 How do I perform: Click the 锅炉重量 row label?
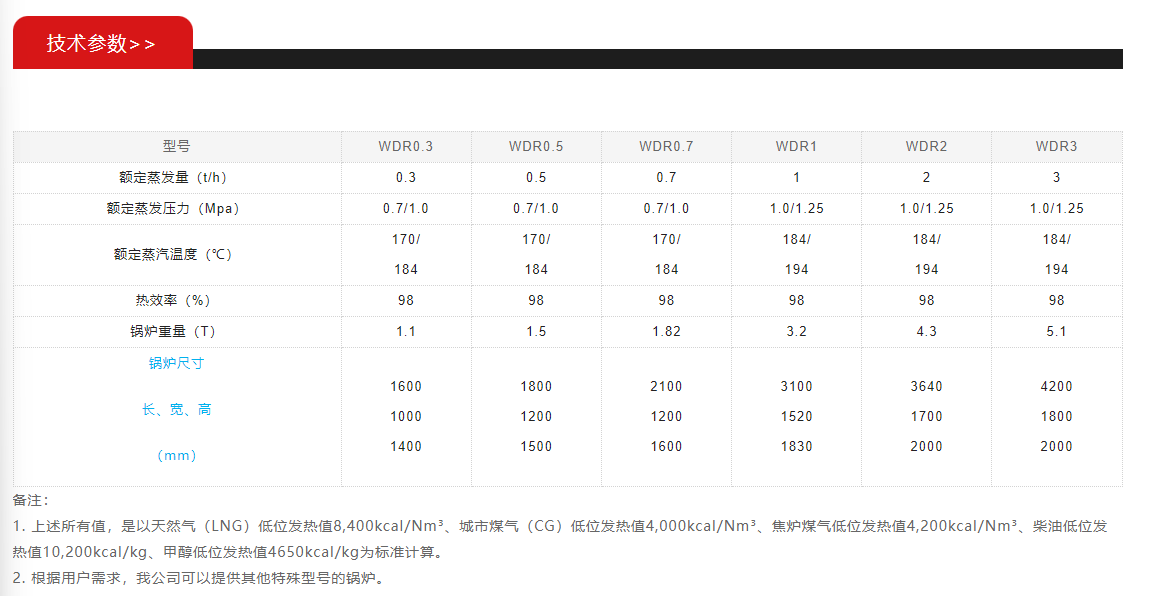click(x=175, y=331)
